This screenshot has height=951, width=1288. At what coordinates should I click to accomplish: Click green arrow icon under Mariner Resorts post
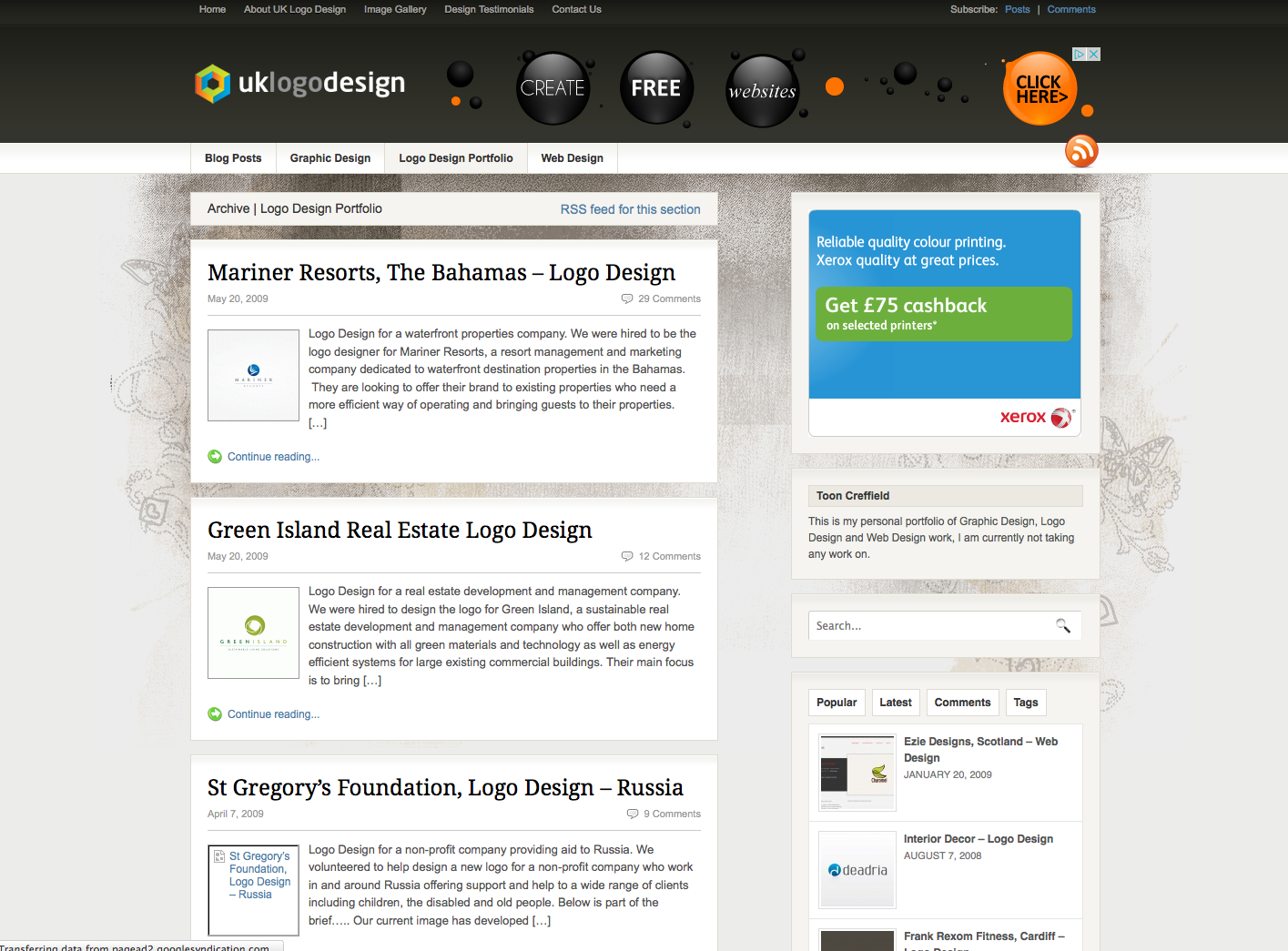[215, 457]
